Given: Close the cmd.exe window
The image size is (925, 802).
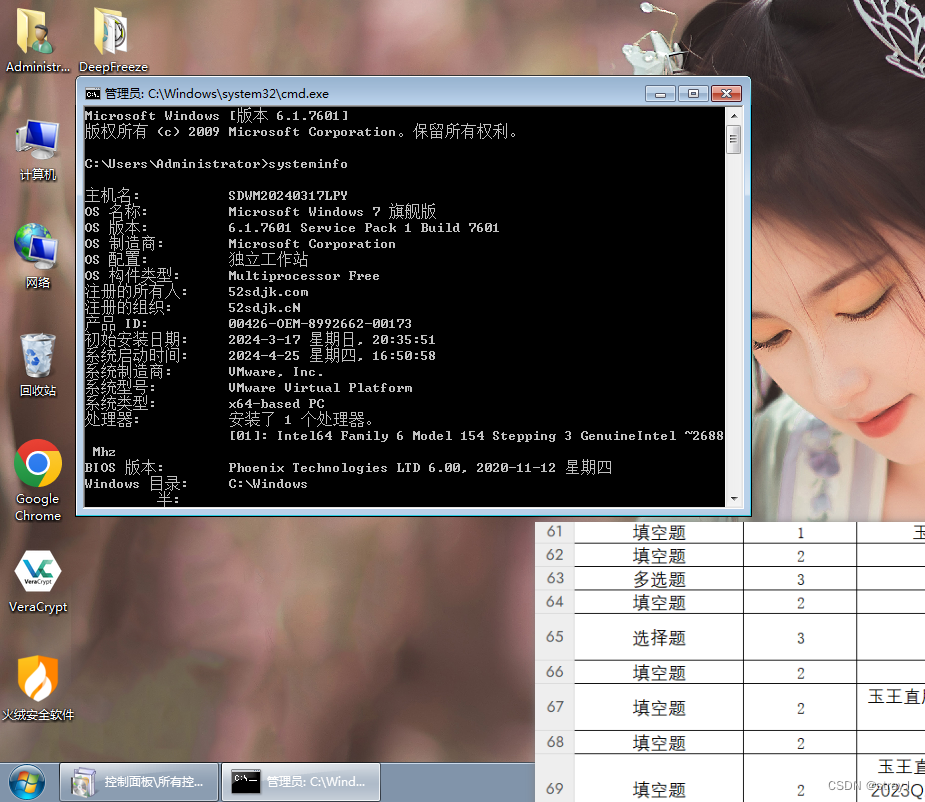Looking at the screenshot, I should [x=726, y=94].
